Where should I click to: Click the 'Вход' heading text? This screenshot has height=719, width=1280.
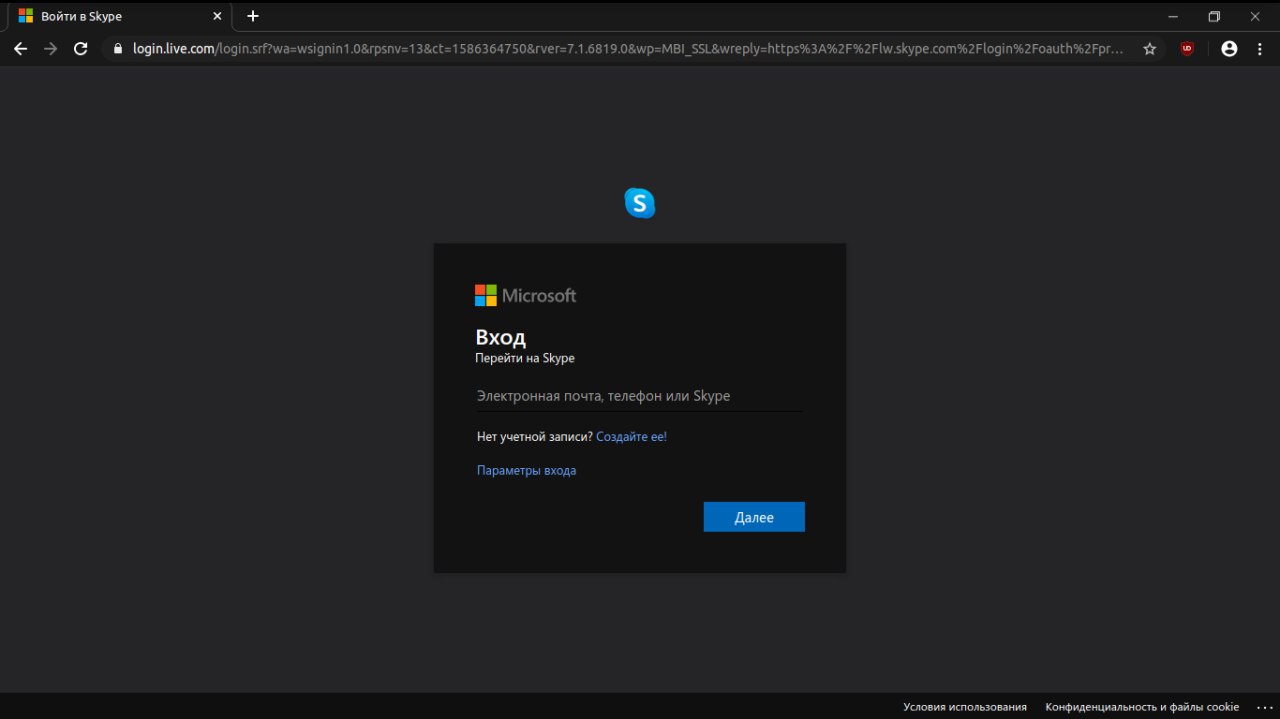pos(500,337)
